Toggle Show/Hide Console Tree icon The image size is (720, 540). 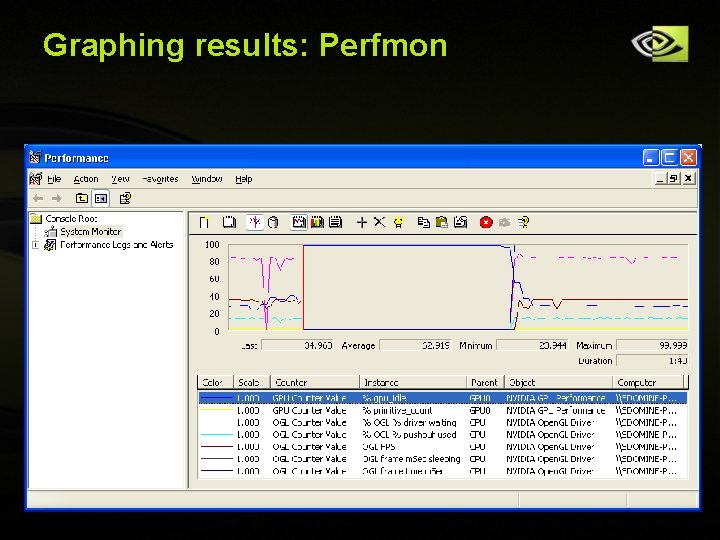click(101, 198)
